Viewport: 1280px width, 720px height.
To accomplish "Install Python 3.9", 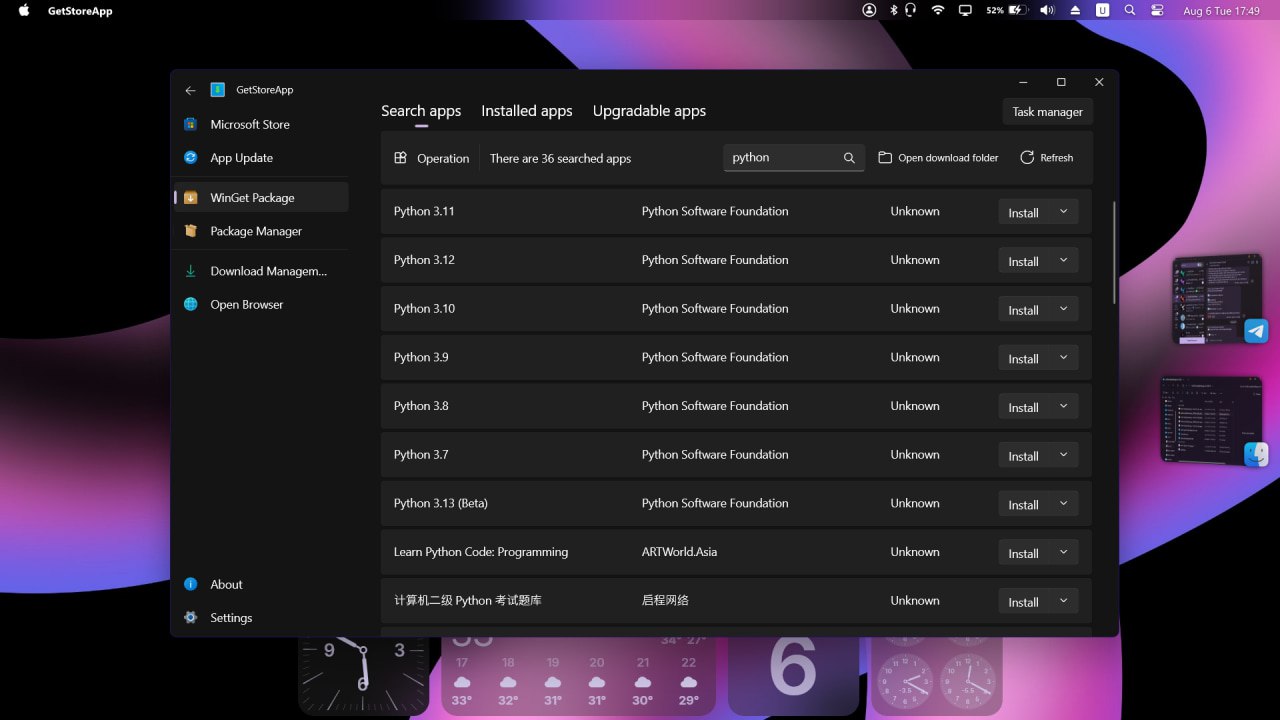I will coord(1023,359).
